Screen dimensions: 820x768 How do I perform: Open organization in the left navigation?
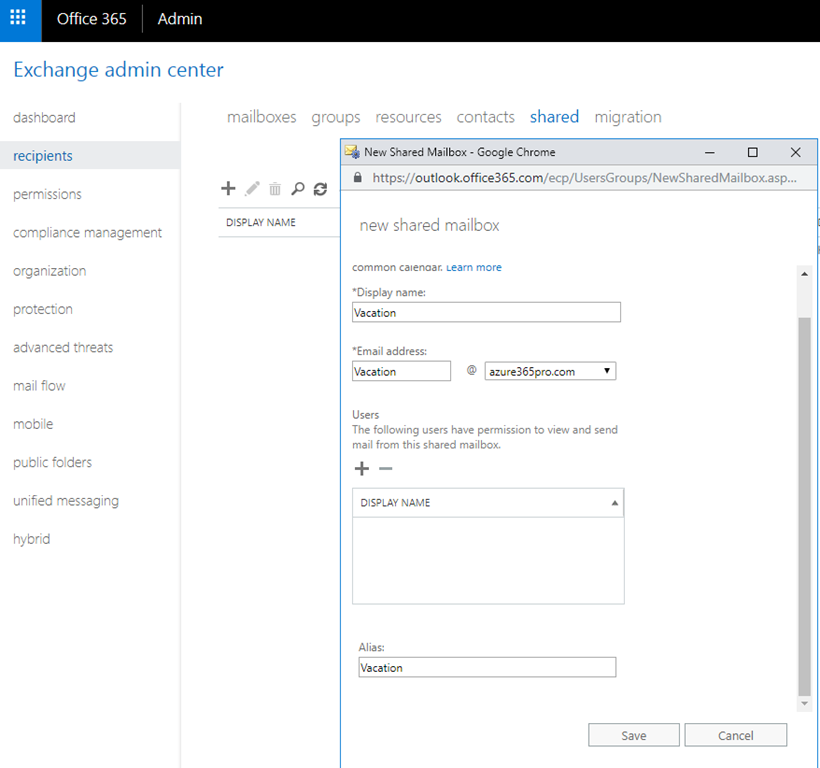(50, 271)
